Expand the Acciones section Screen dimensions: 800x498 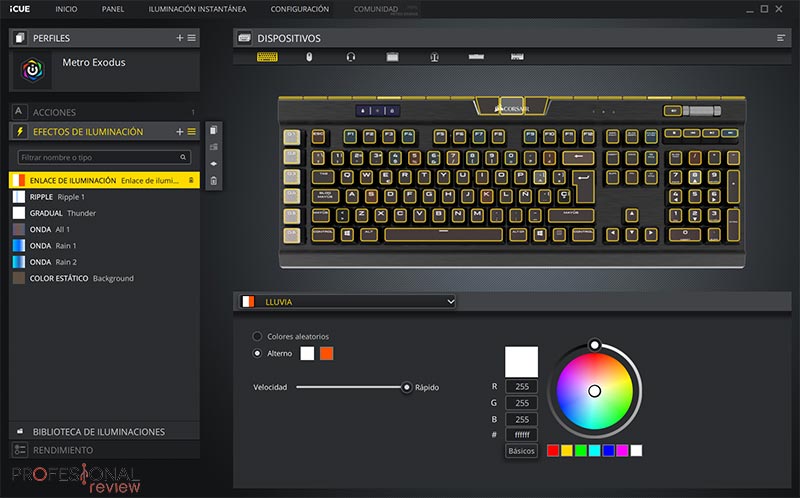[104, 112]
